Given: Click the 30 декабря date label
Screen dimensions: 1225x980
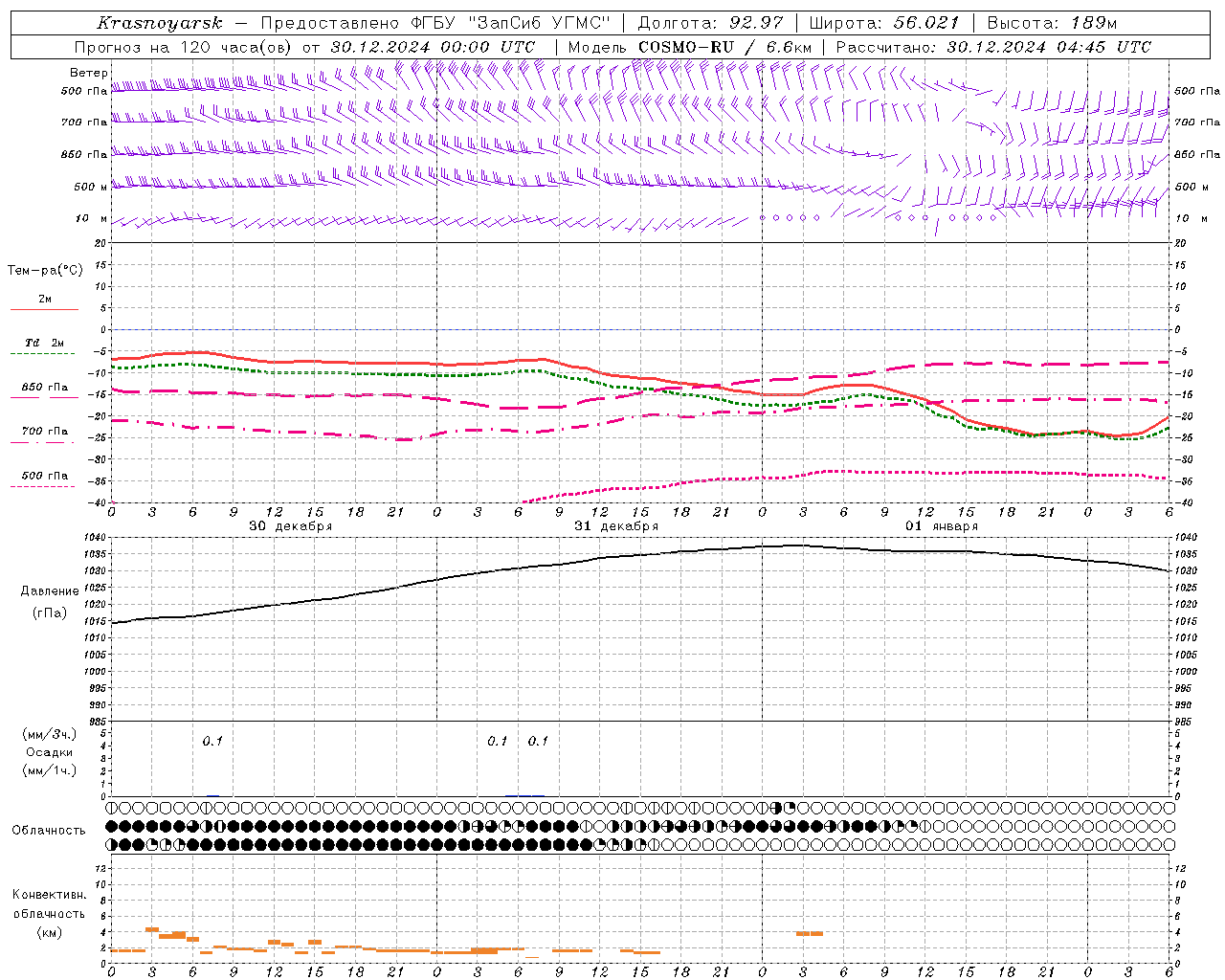Looking at the screenshot, I should (291, 526).
